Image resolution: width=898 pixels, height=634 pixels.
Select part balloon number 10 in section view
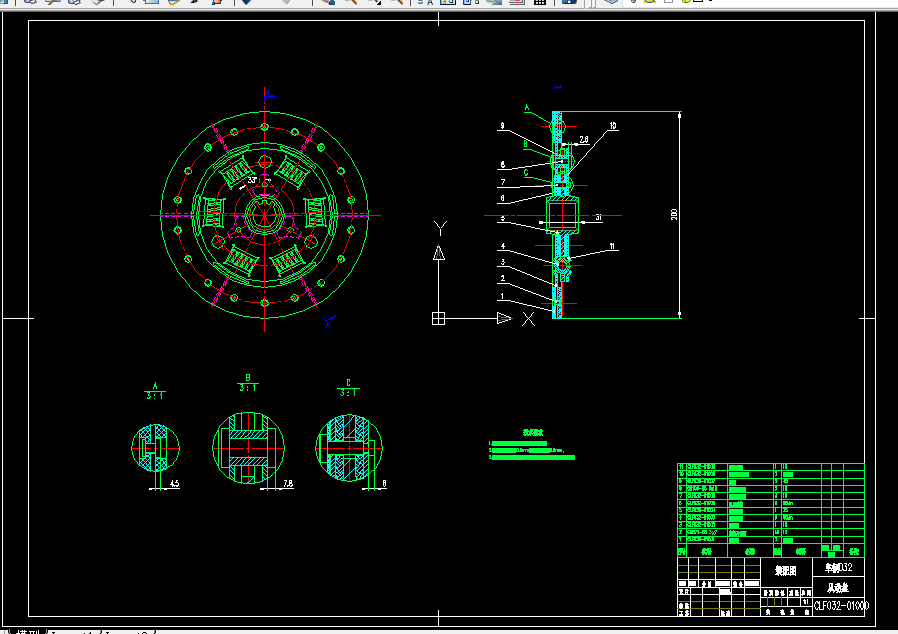613,126
